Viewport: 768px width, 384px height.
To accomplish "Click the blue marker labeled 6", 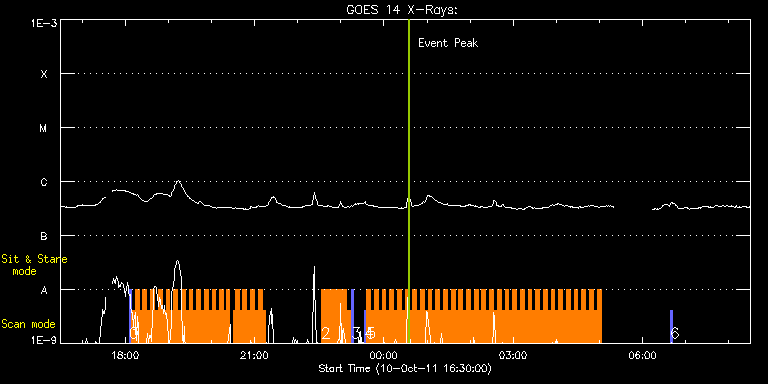I will (672, 326).
